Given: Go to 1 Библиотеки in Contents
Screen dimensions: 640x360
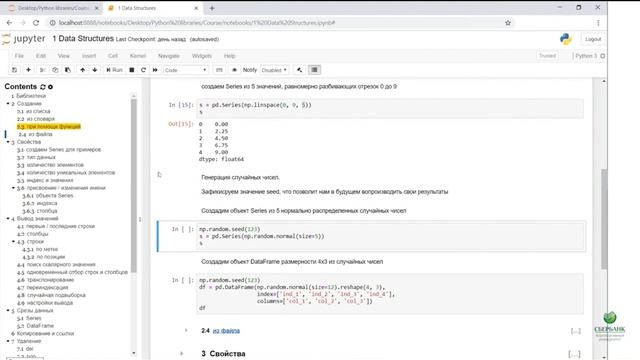Looking at the screenshot, I should click(29, 96).
